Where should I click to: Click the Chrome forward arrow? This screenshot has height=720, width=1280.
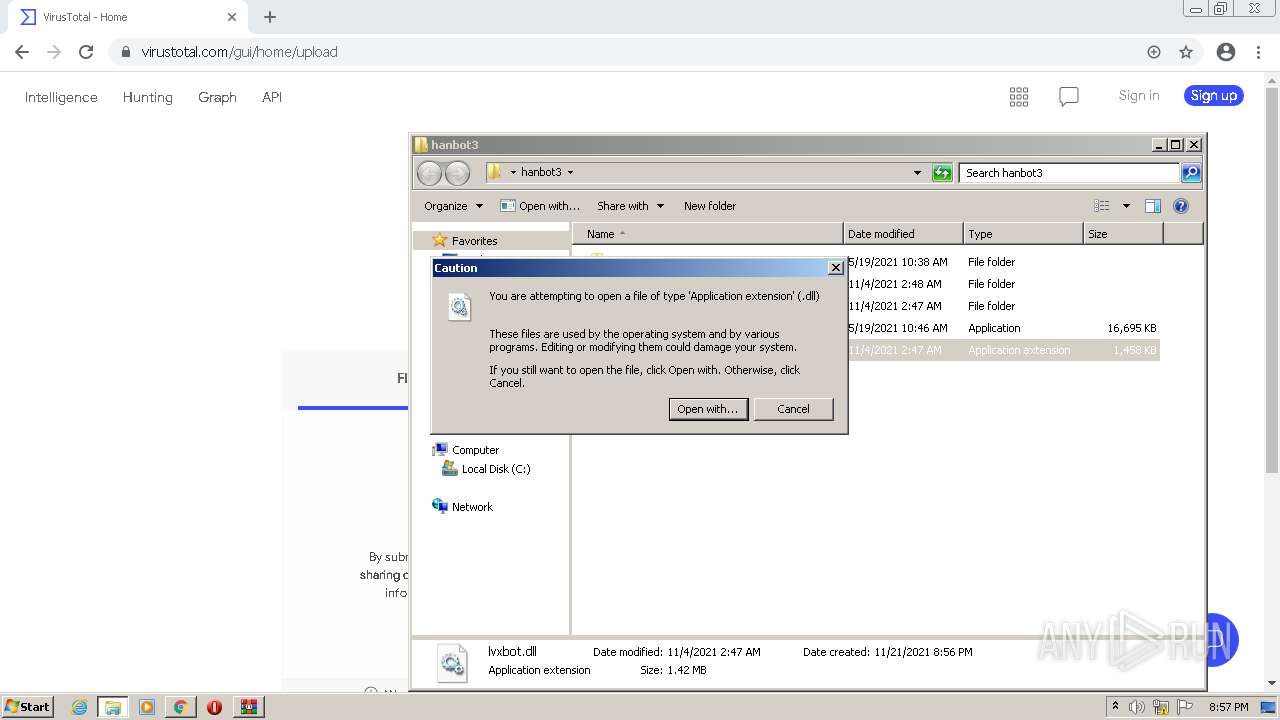click(54, 52)
